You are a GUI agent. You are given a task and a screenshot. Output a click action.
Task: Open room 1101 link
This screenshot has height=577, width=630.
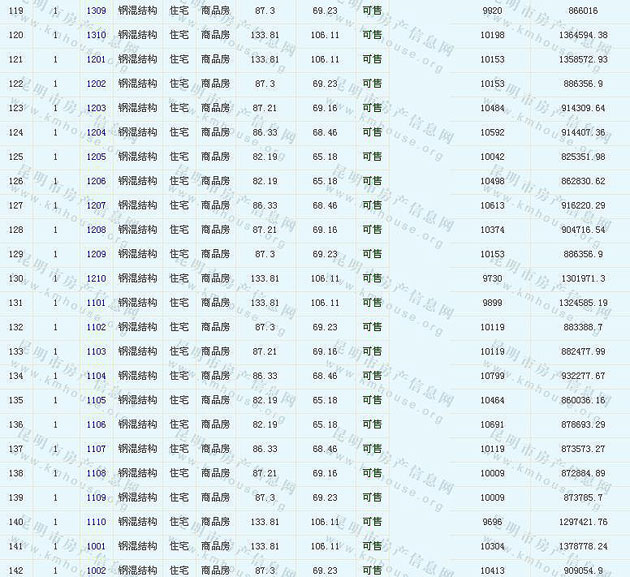96,303
